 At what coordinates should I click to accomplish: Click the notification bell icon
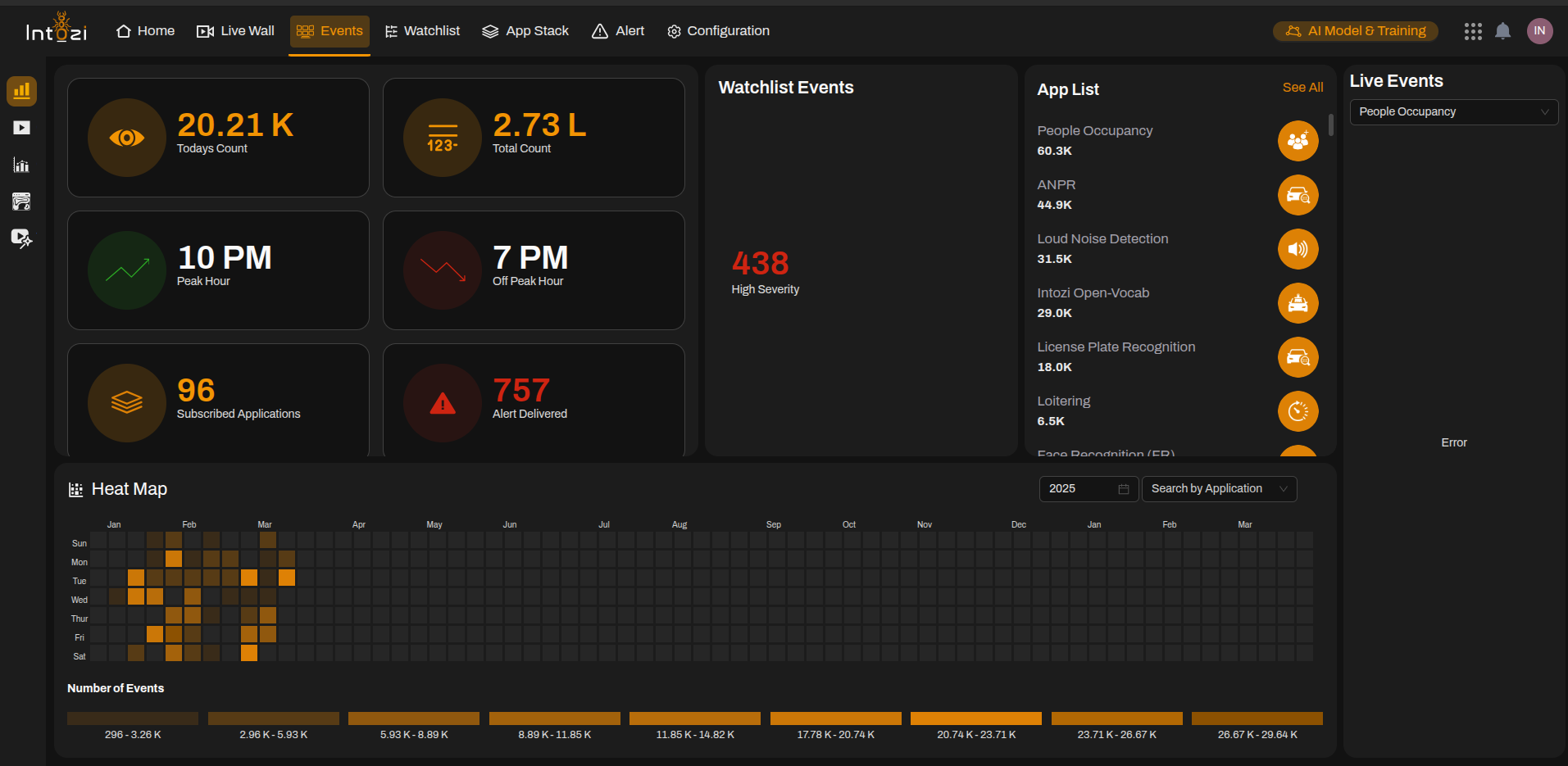pos(1502,31)
